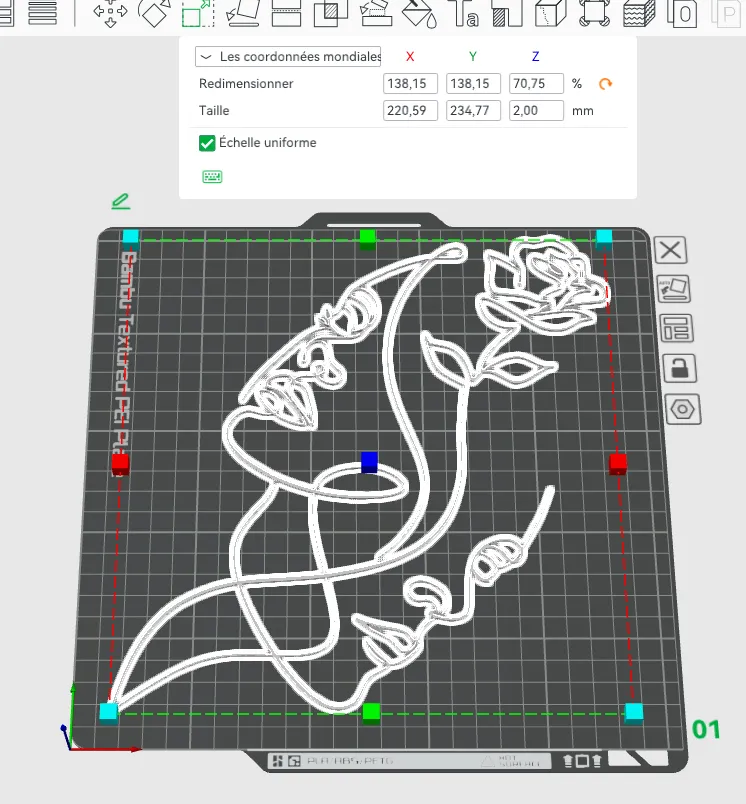Activate the Lay on face tool

pyautogui.click(x=243, y=12)
